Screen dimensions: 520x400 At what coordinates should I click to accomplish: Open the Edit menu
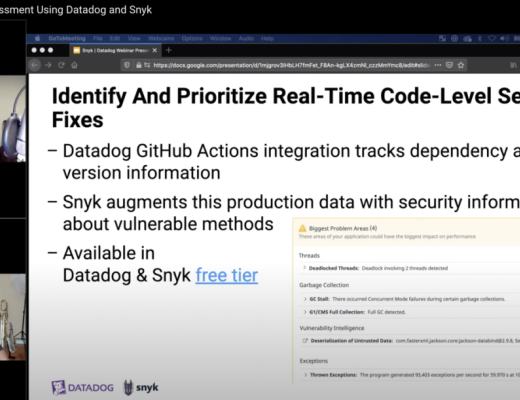point(115,38)
